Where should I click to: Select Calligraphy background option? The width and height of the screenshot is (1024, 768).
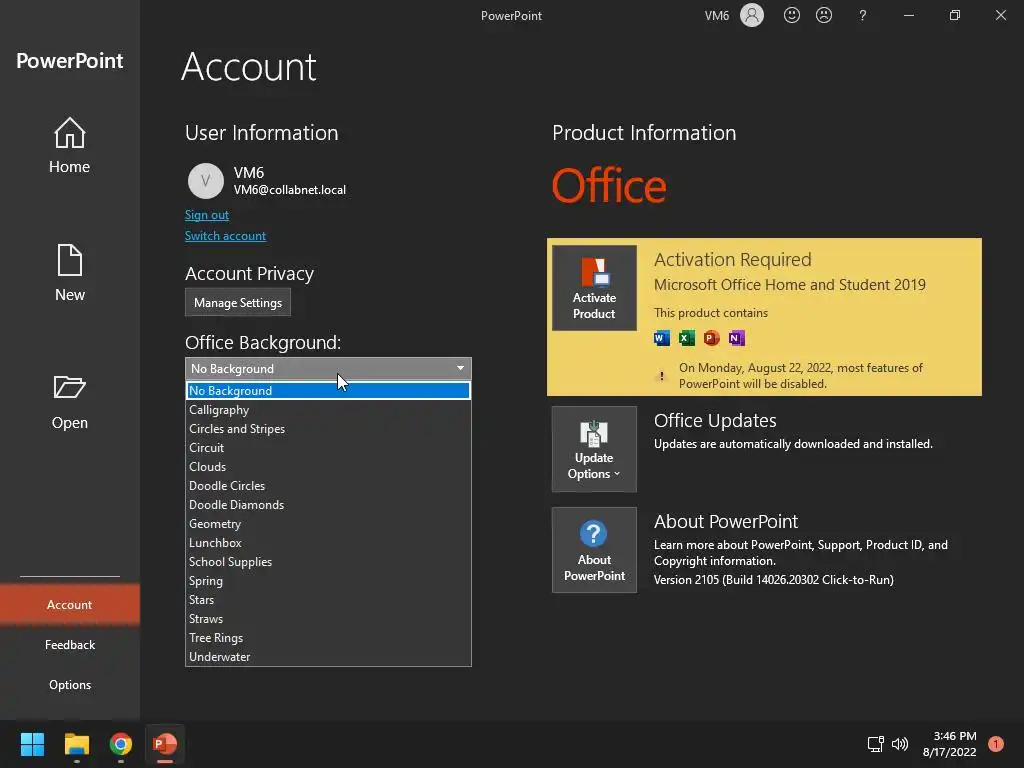(328, 409)
